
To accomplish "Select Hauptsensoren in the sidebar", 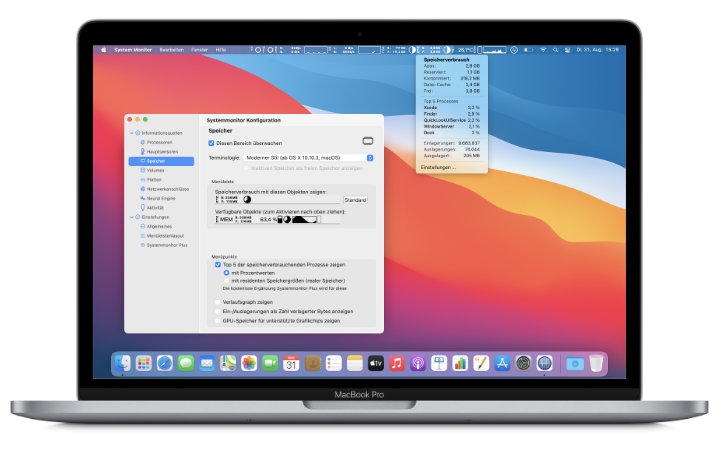I will pyautogui.click(x=161, y=152).
